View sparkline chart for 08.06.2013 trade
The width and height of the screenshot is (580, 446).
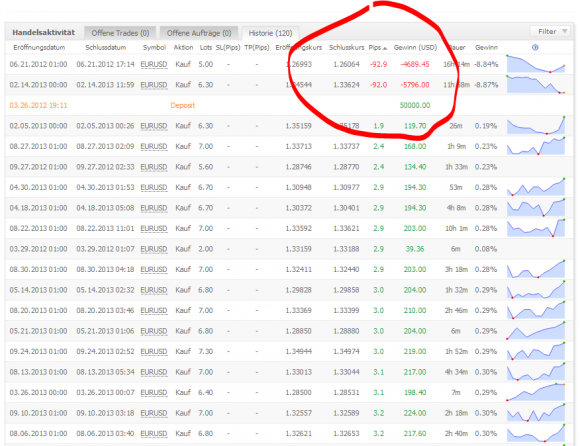click(x=536, y=433)
